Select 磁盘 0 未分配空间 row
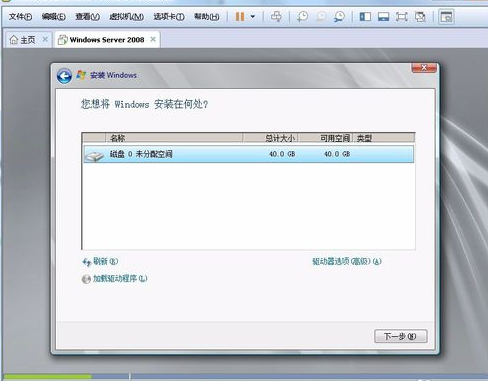Screen dimensions: 488x381 (249, 154)
